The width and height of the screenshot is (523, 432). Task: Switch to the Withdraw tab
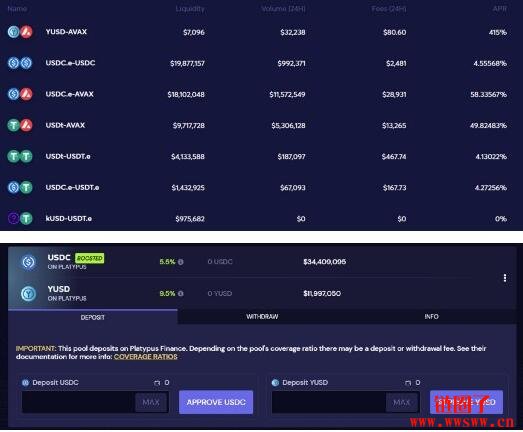[x=262, y=317]
